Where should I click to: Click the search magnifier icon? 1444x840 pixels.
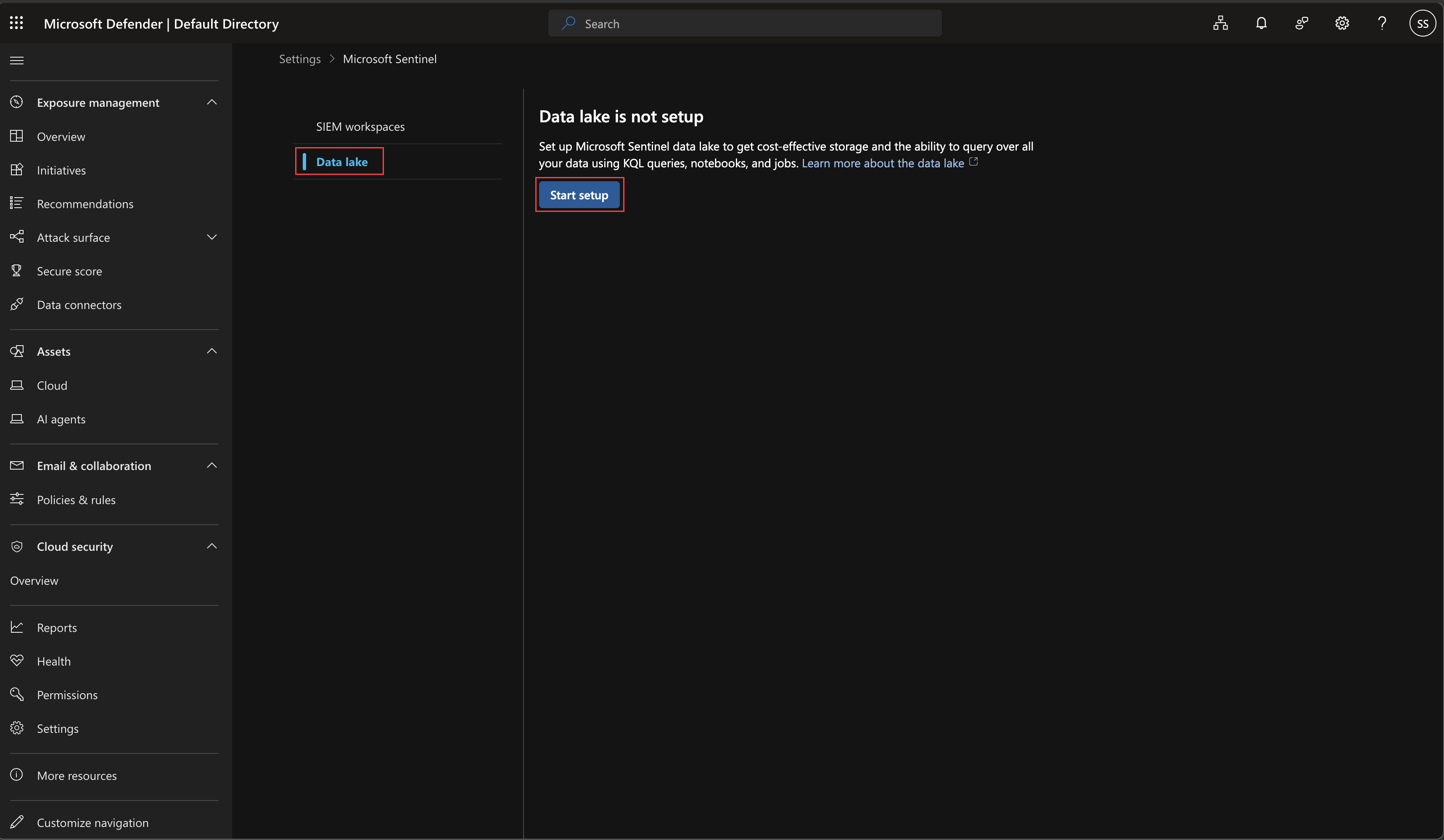pos(569,24)
